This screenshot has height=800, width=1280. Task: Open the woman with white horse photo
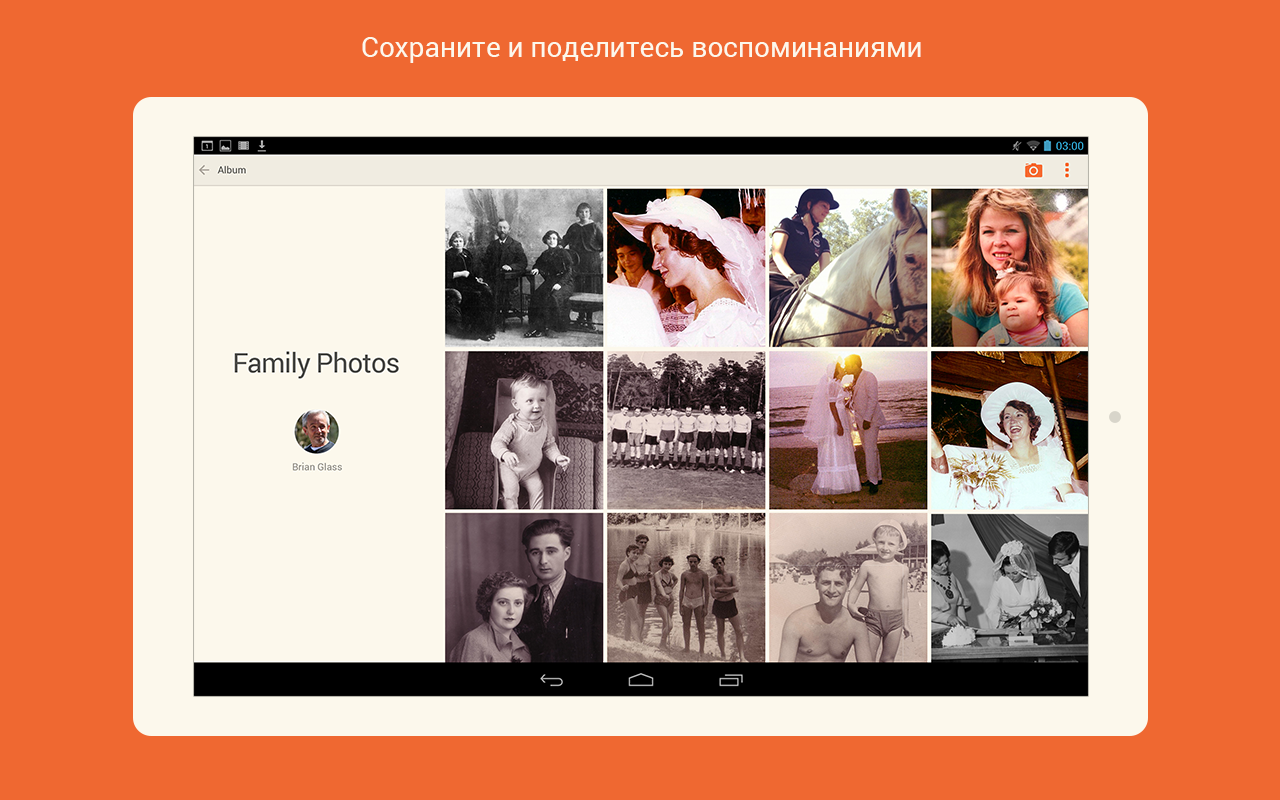click(848, 267)
